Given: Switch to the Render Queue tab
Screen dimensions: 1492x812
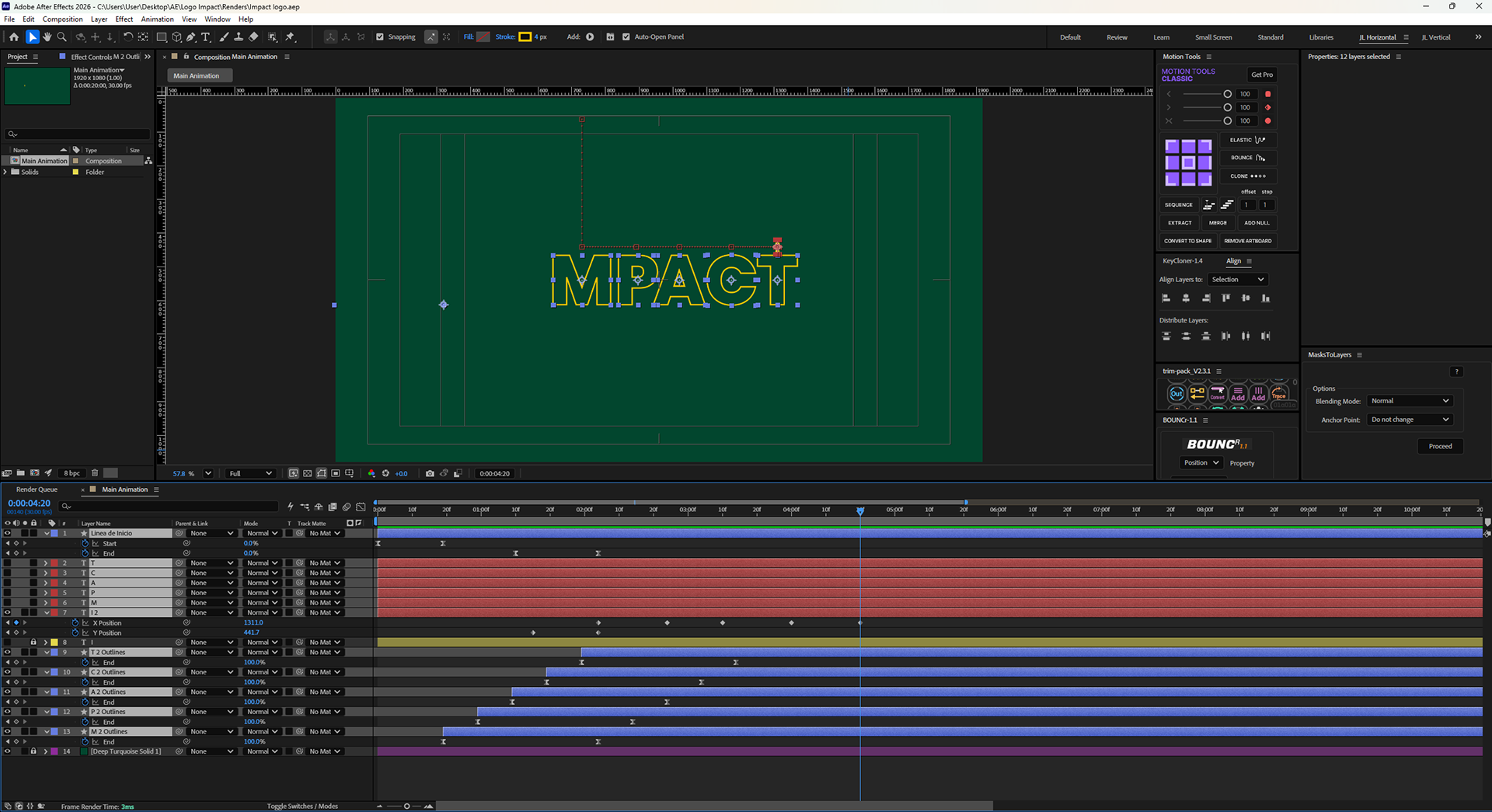Looking at the screenshot, I should 37,490.
